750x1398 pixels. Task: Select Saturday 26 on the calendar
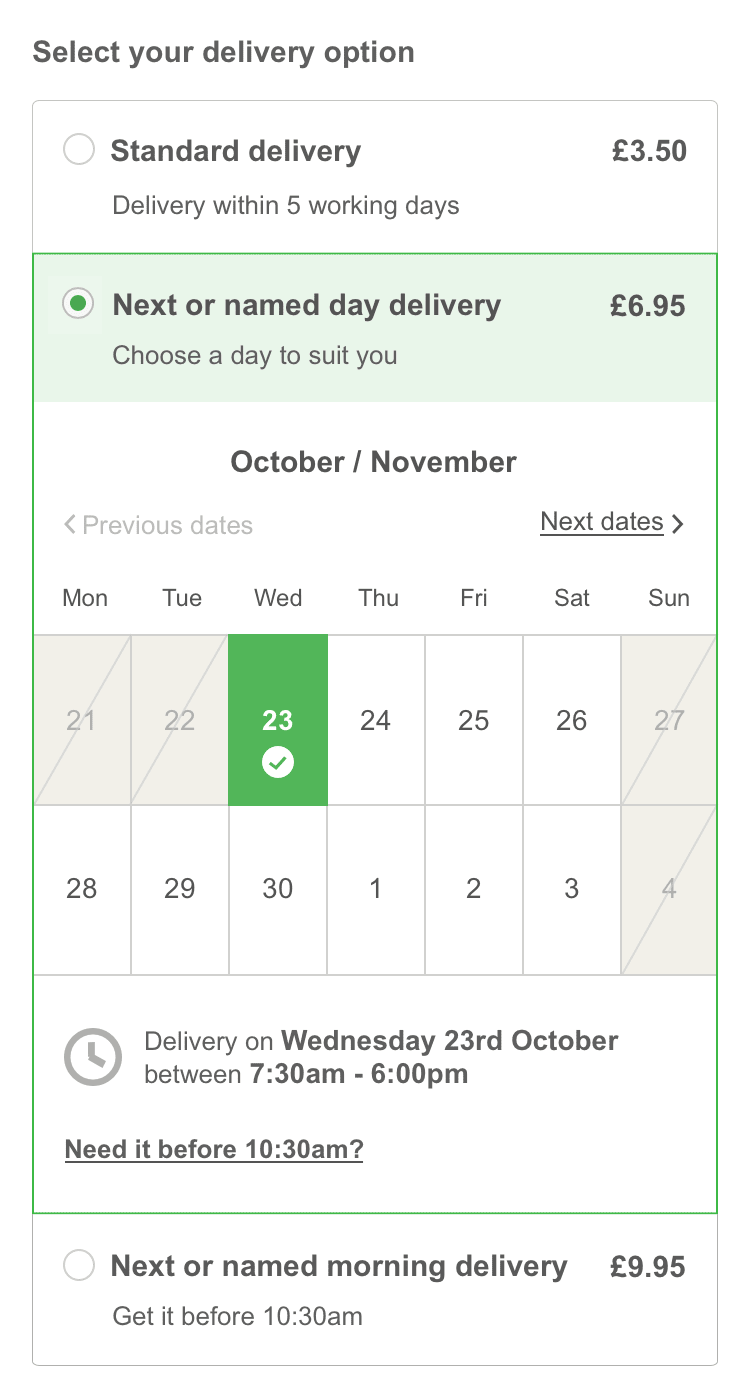click(x=571, y=720)
